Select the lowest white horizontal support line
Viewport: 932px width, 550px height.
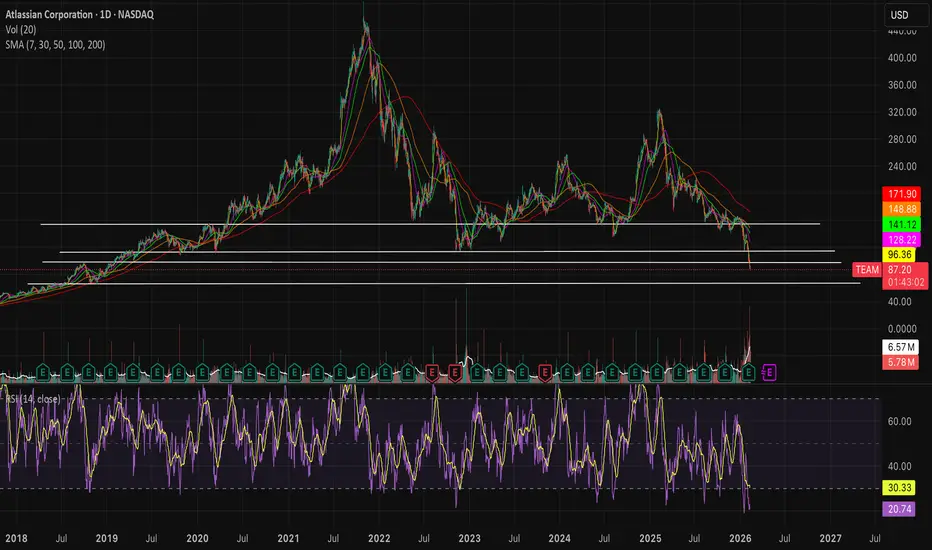pyautogui.click(x=443, y=284)
